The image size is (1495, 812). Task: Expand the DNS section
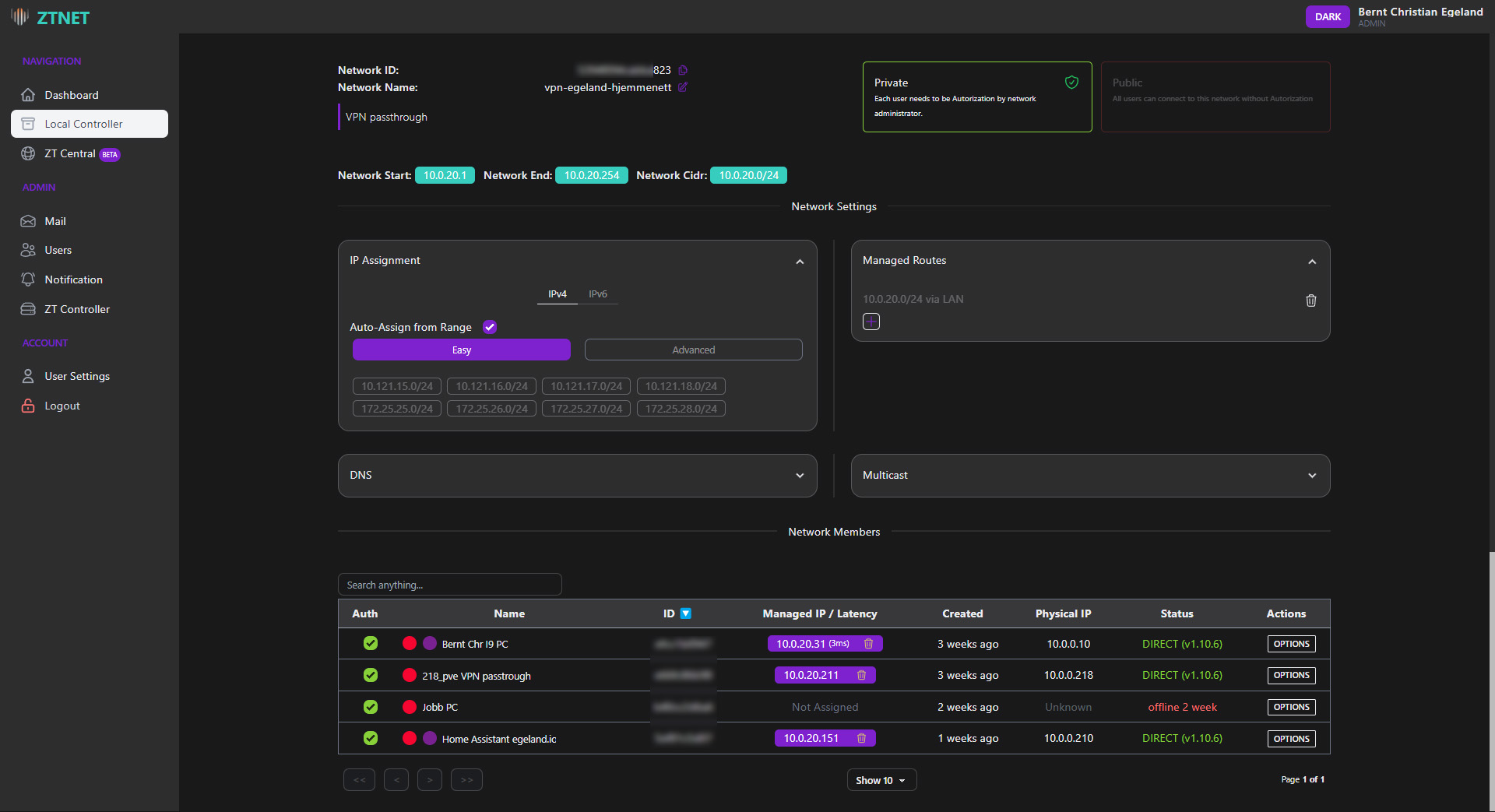pos(800,475)
